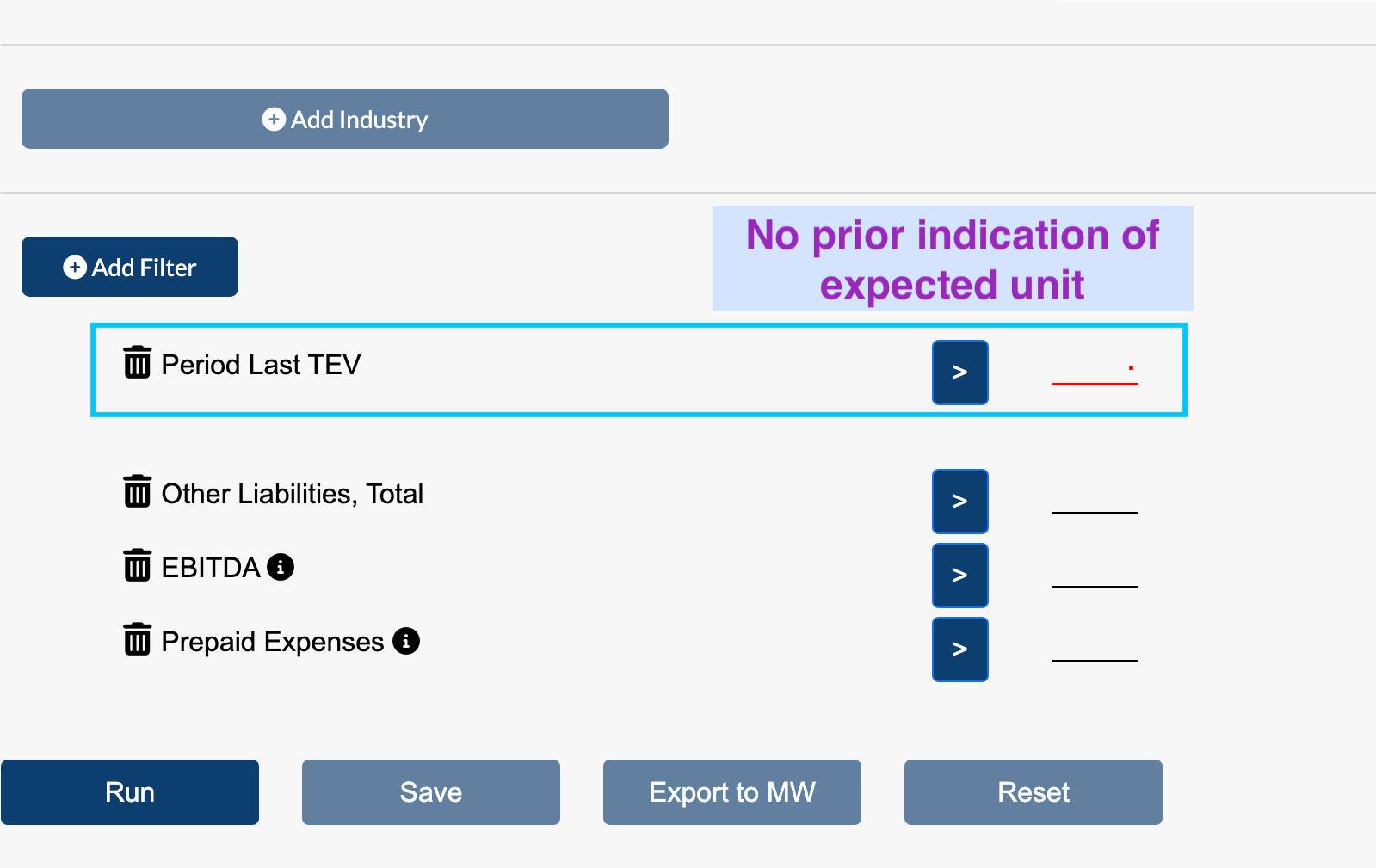The image size is (1376, 868).
Task: Change the Prepaid Expenses comparison operator
Action: tap(959, 649)
